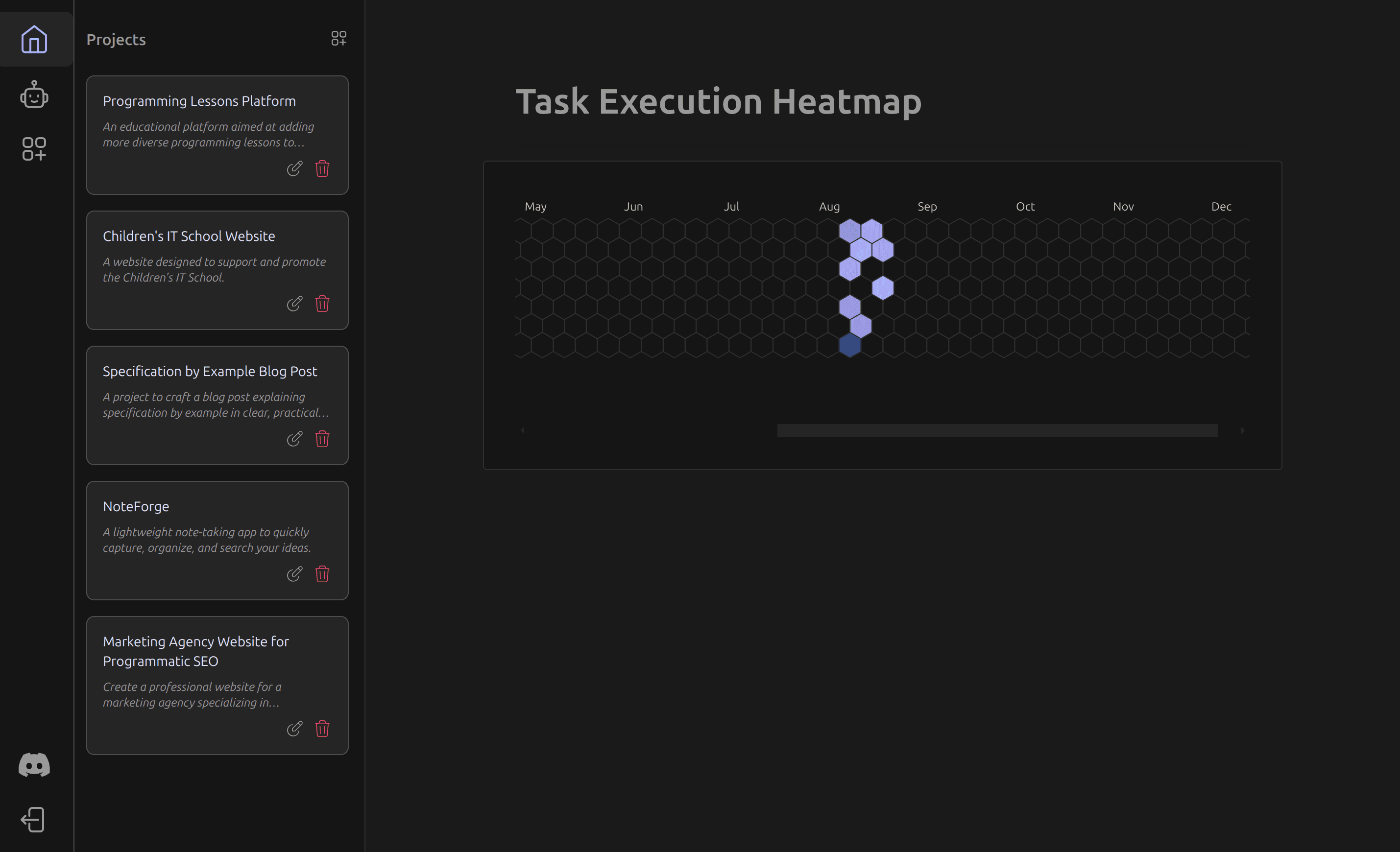This screenshot has height=852, width=1400.
Task: Click the topmost-left purple August hexagon
Action: pyautogui.click(x=849, y=231)
